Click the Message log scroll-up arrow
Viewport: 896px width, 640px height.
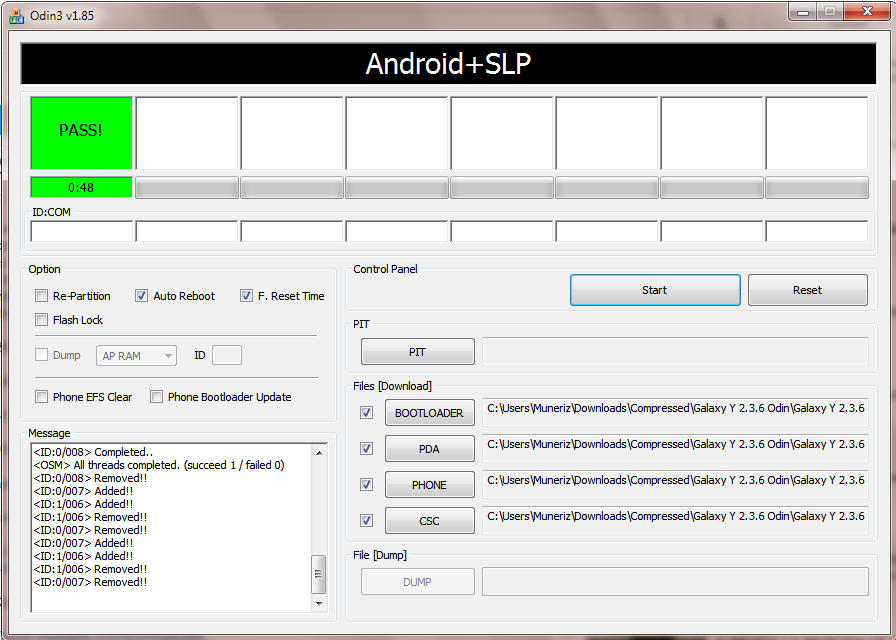pyautogui.click(x=319, y=453)
